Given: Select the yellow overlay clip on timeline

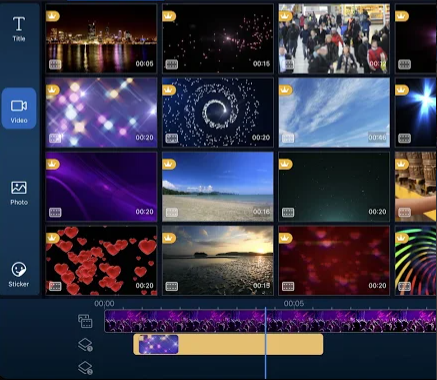Looking at the screenshot, I should pos(228,344).
